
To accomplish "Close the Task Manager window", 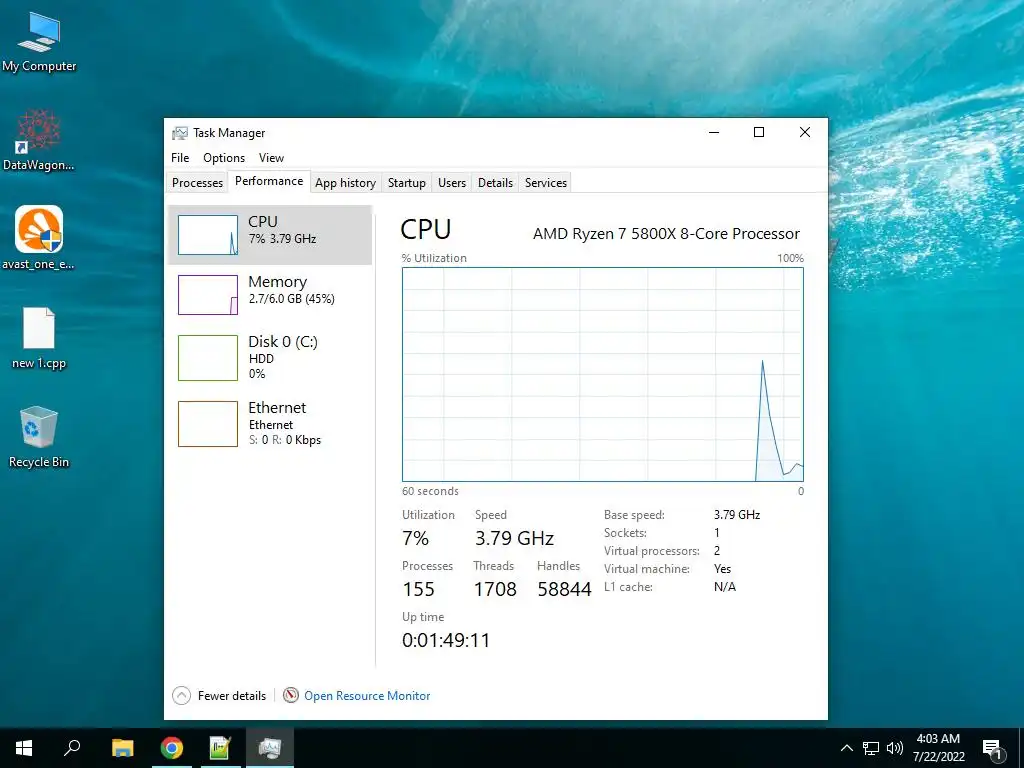I will (x=805, y=133).
